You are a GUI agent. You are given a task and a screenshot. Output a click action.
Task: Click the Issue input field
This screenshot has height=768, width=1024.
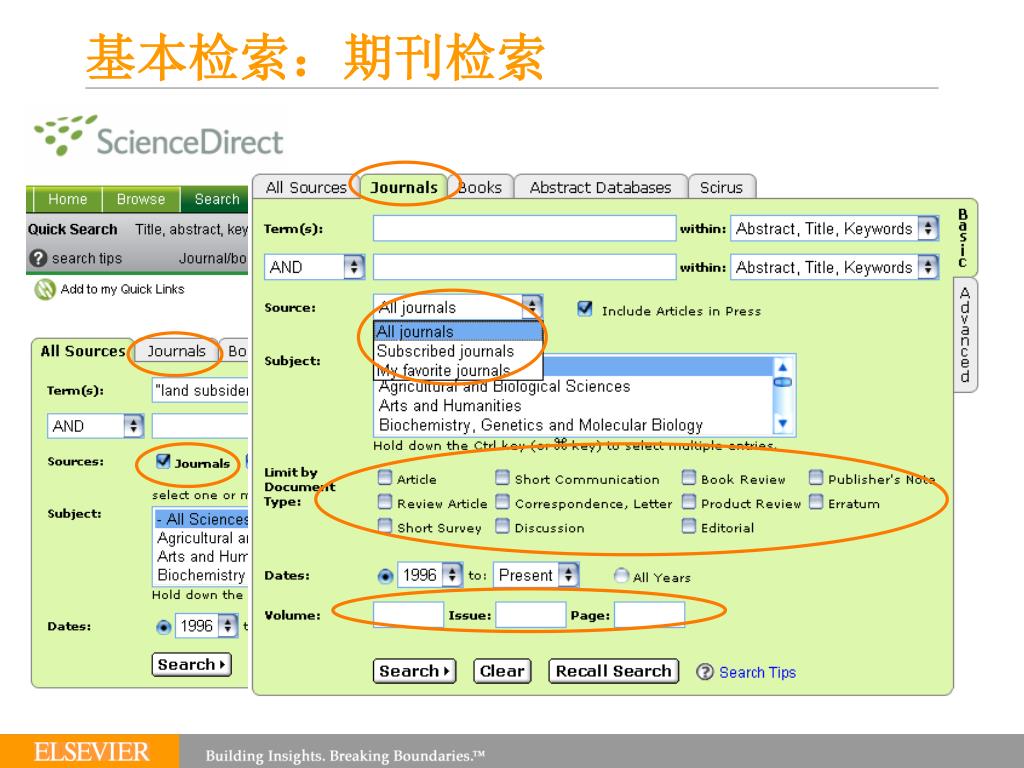pos(530,615)
